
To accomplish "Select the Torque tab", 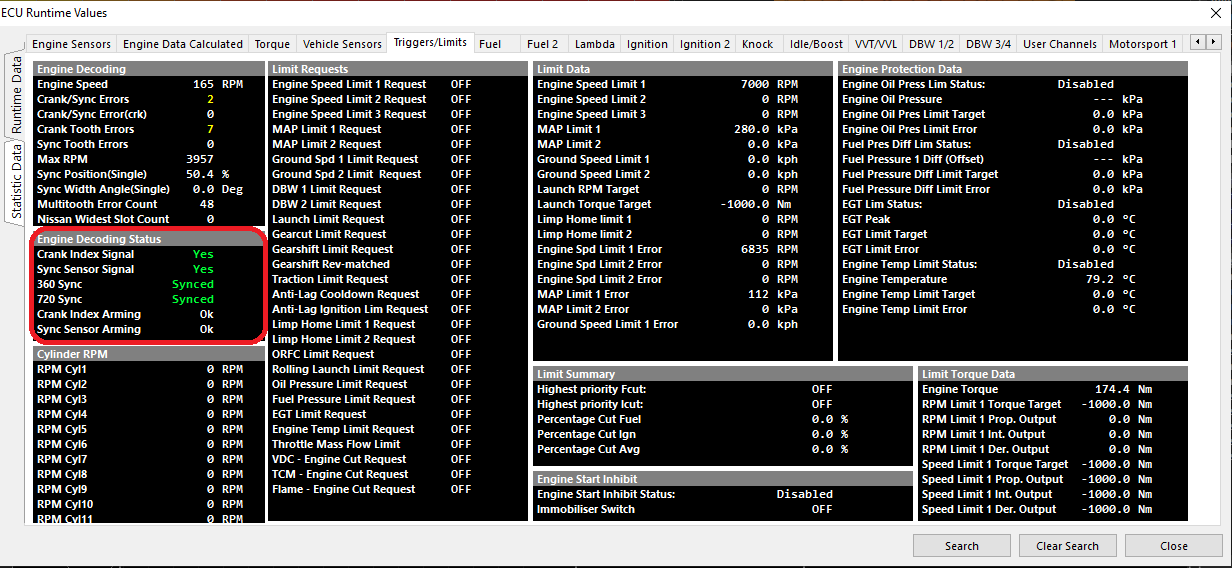I will point(272,44).
